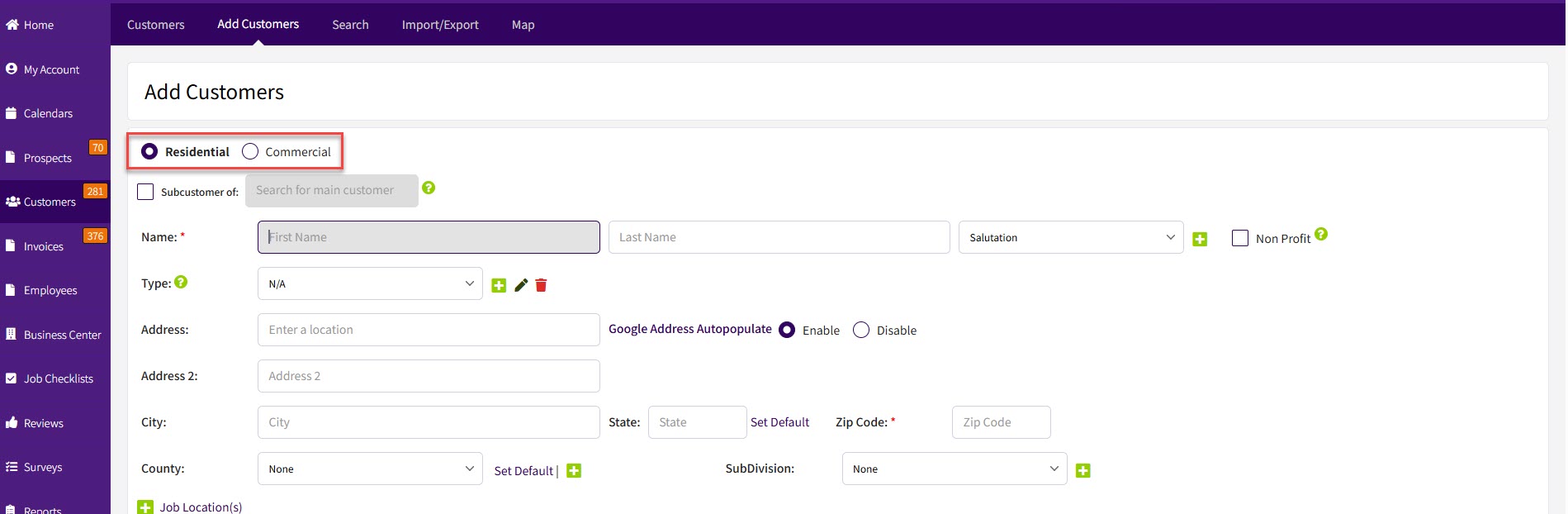Open Reports in sidebar
Image resolution: width=1568 pixels, height=514 pixels.
pyautogui.click(x=42, y=510)
